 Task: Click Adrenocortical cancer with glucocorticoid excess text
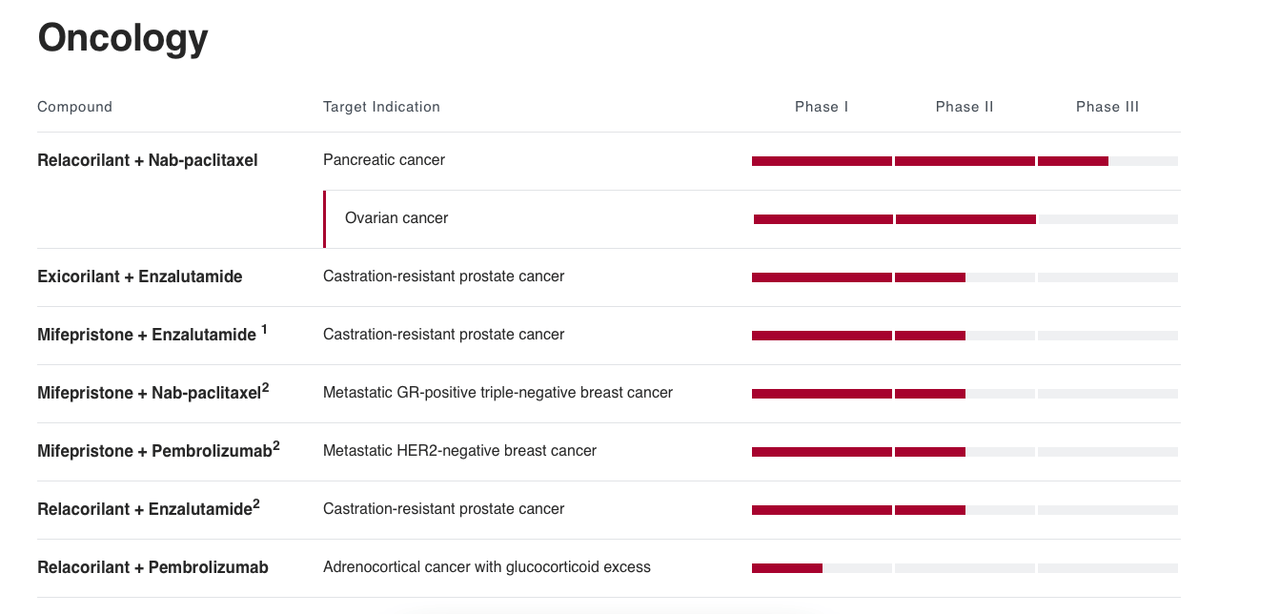pyautogui.click(x=487, y=567)
